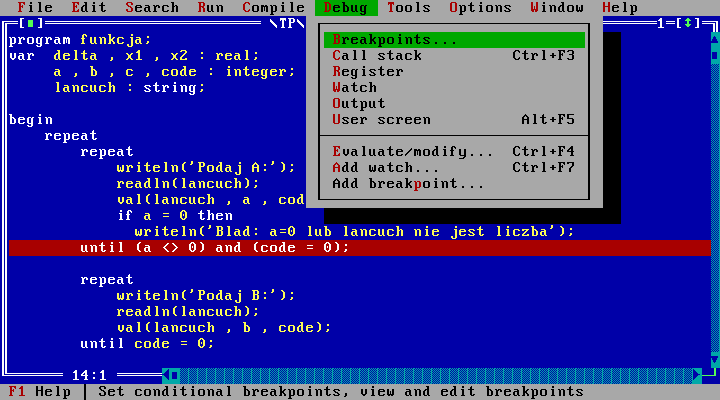This screenshot has height=400, width=720.
Task: Expand the Options menu
Action: click(x=480, y=8)
